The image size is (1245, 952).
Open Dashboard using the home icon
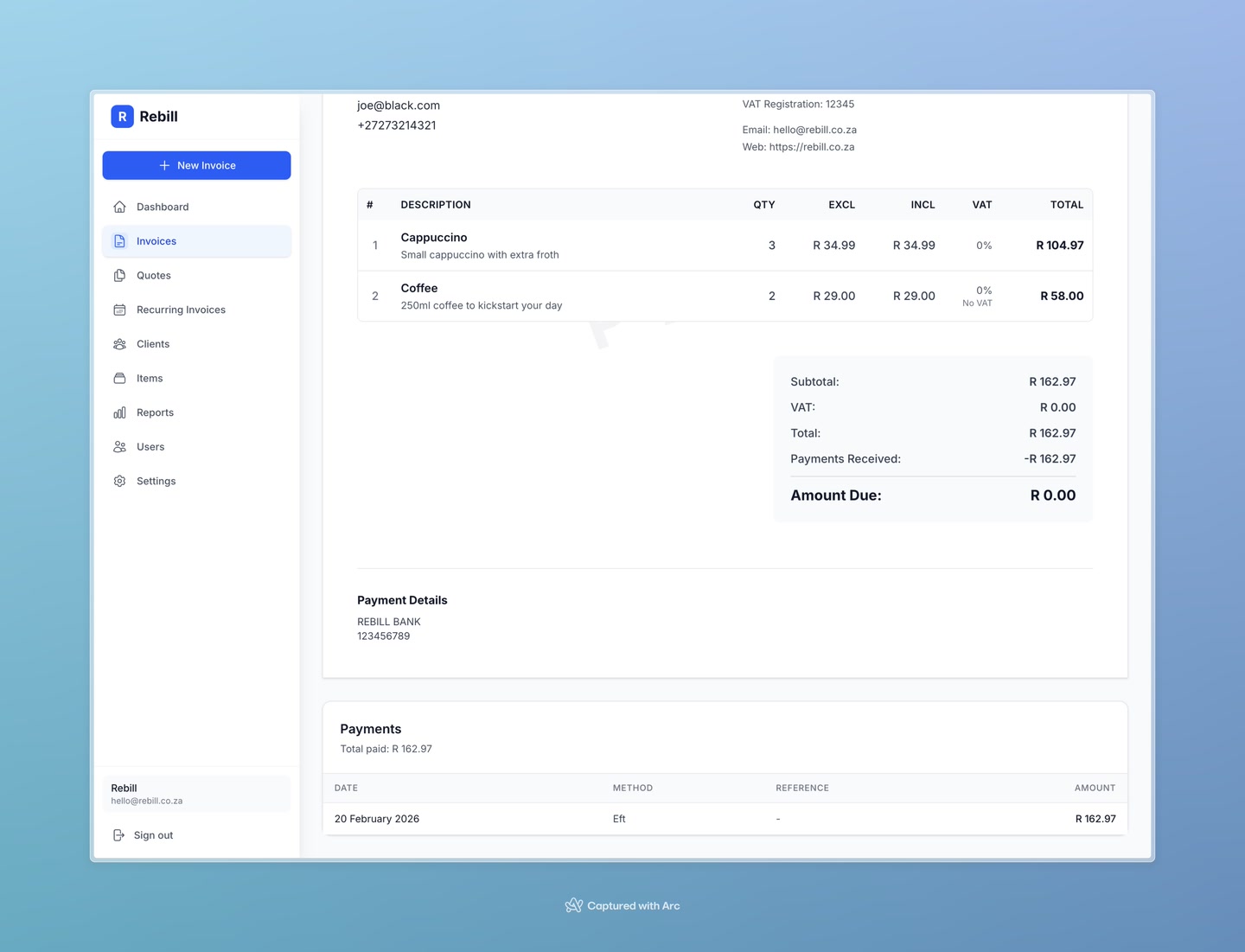(119, 207)
